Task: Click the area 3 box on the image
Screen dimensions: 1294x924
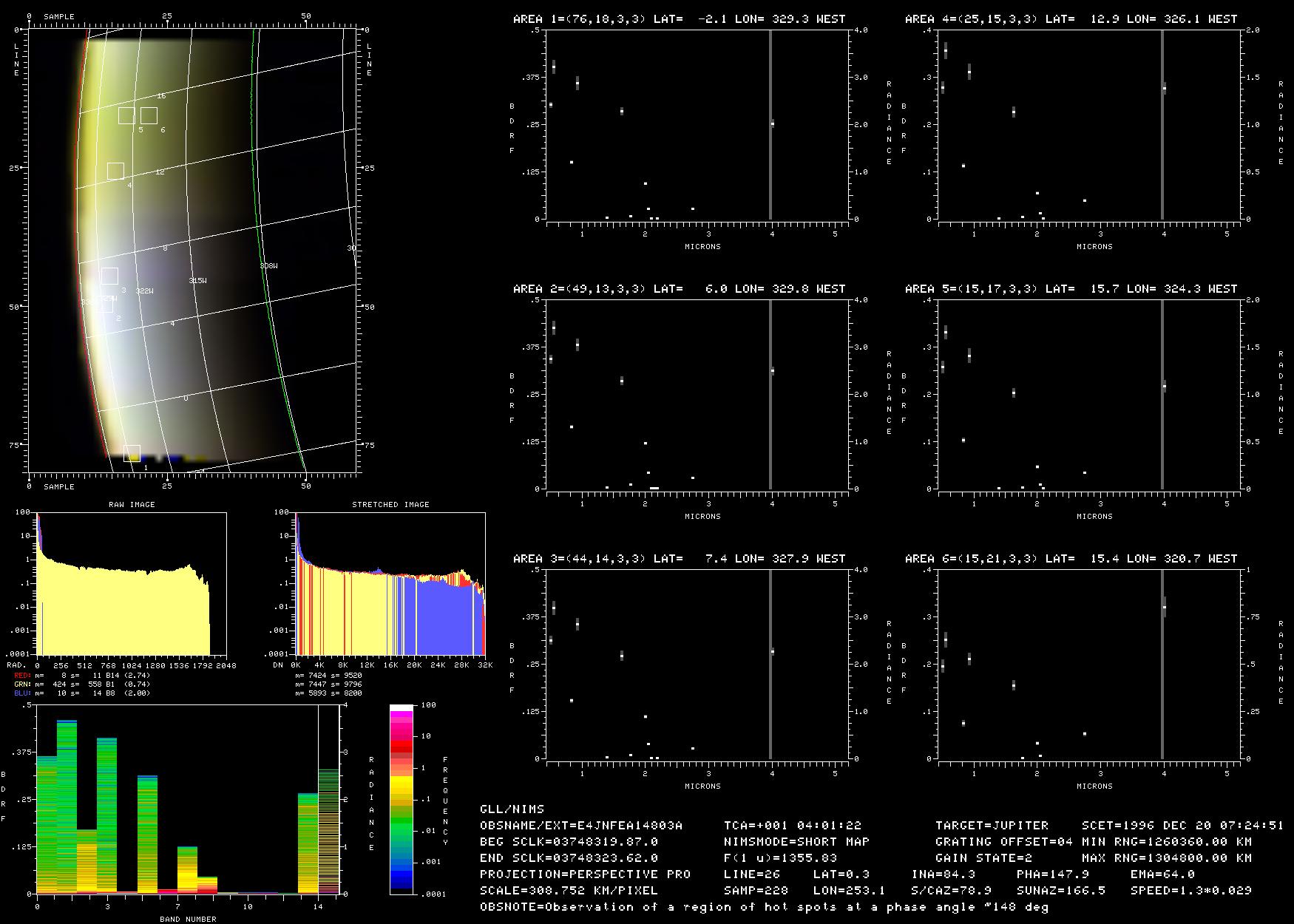Action: click(109, 276)
